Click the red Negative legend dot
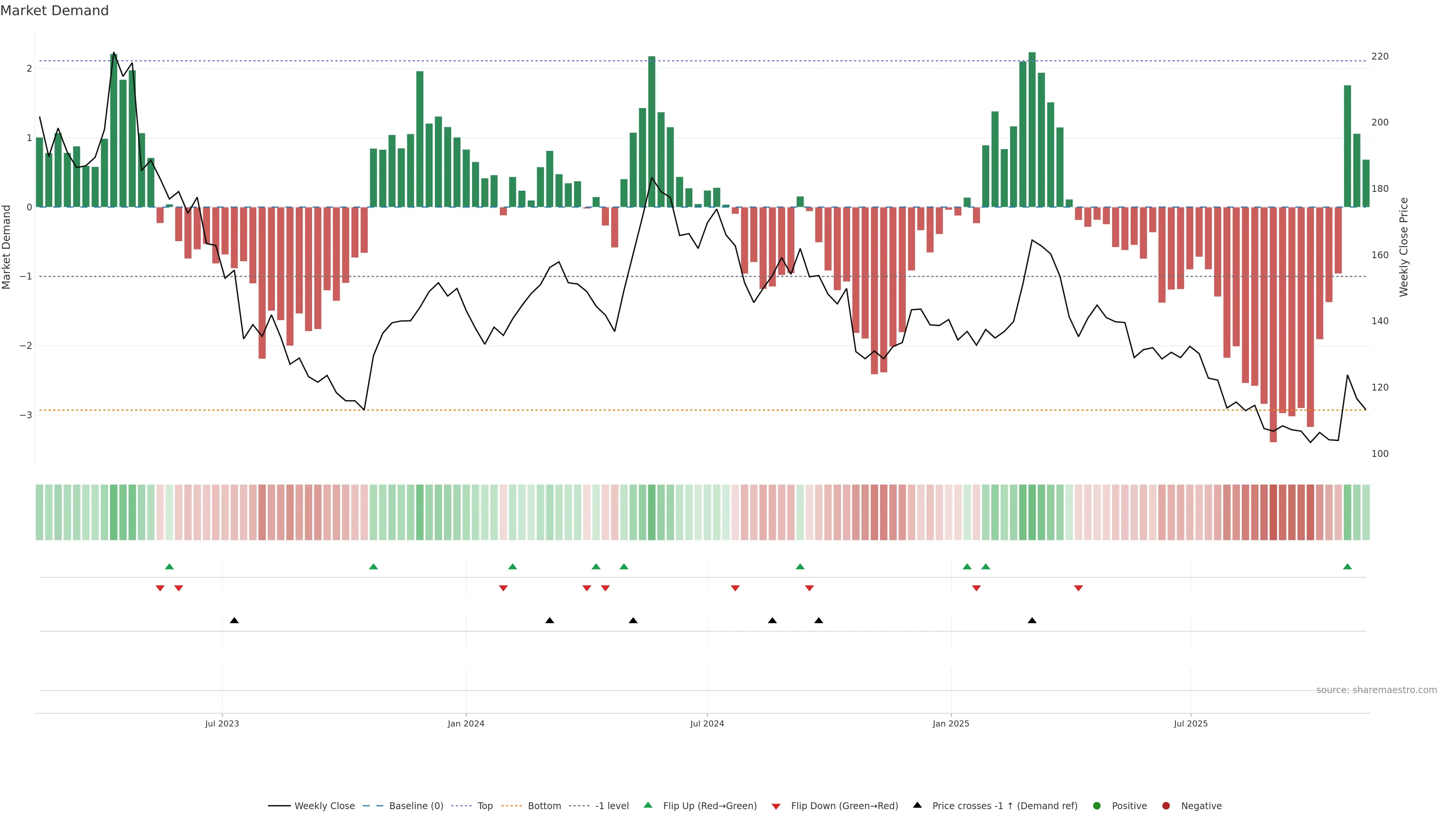Image resolution: width=1456 pixels, height=819 pixels. click(x=1166, y=806)
